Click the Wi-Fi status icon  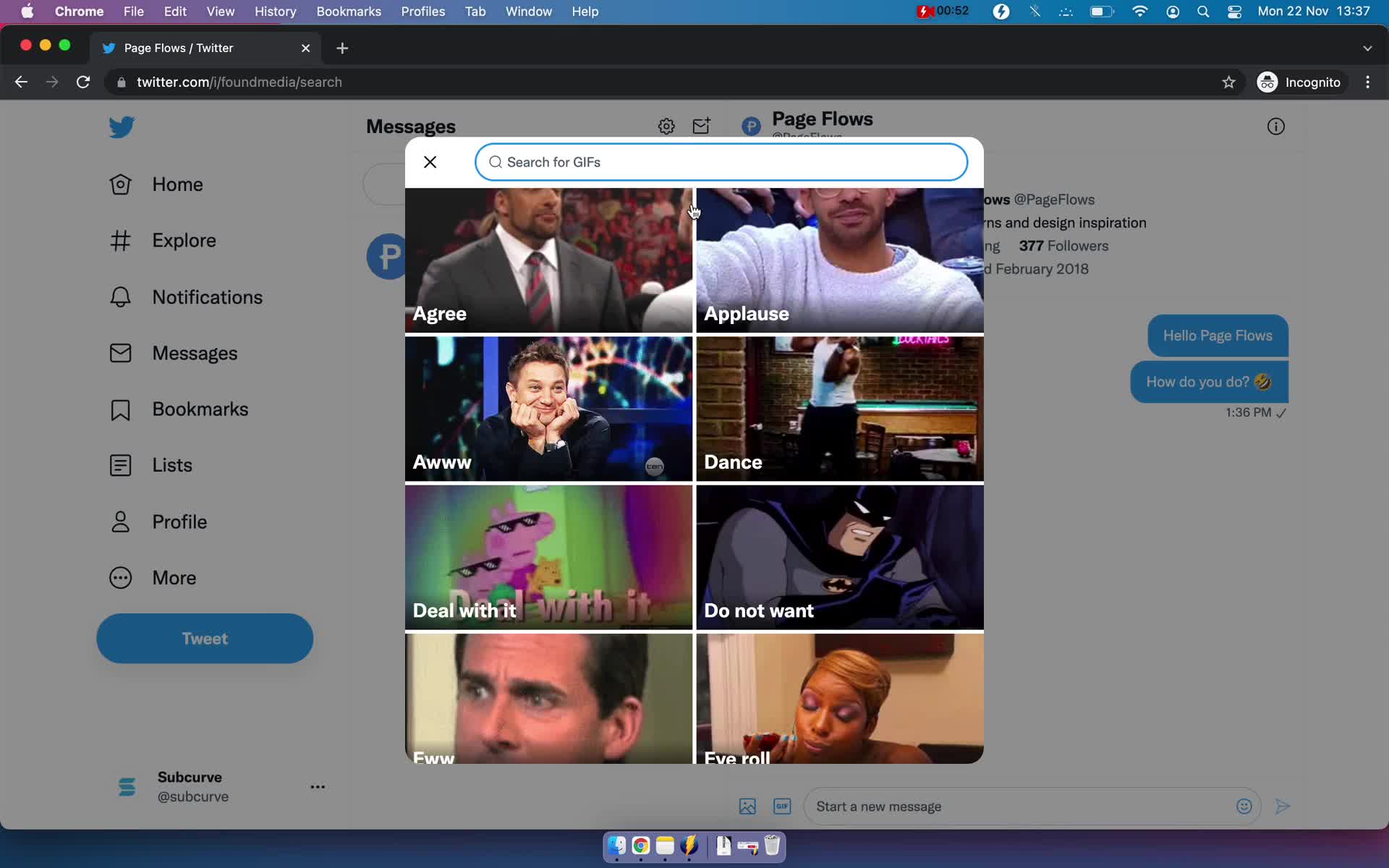[1139, 12]
